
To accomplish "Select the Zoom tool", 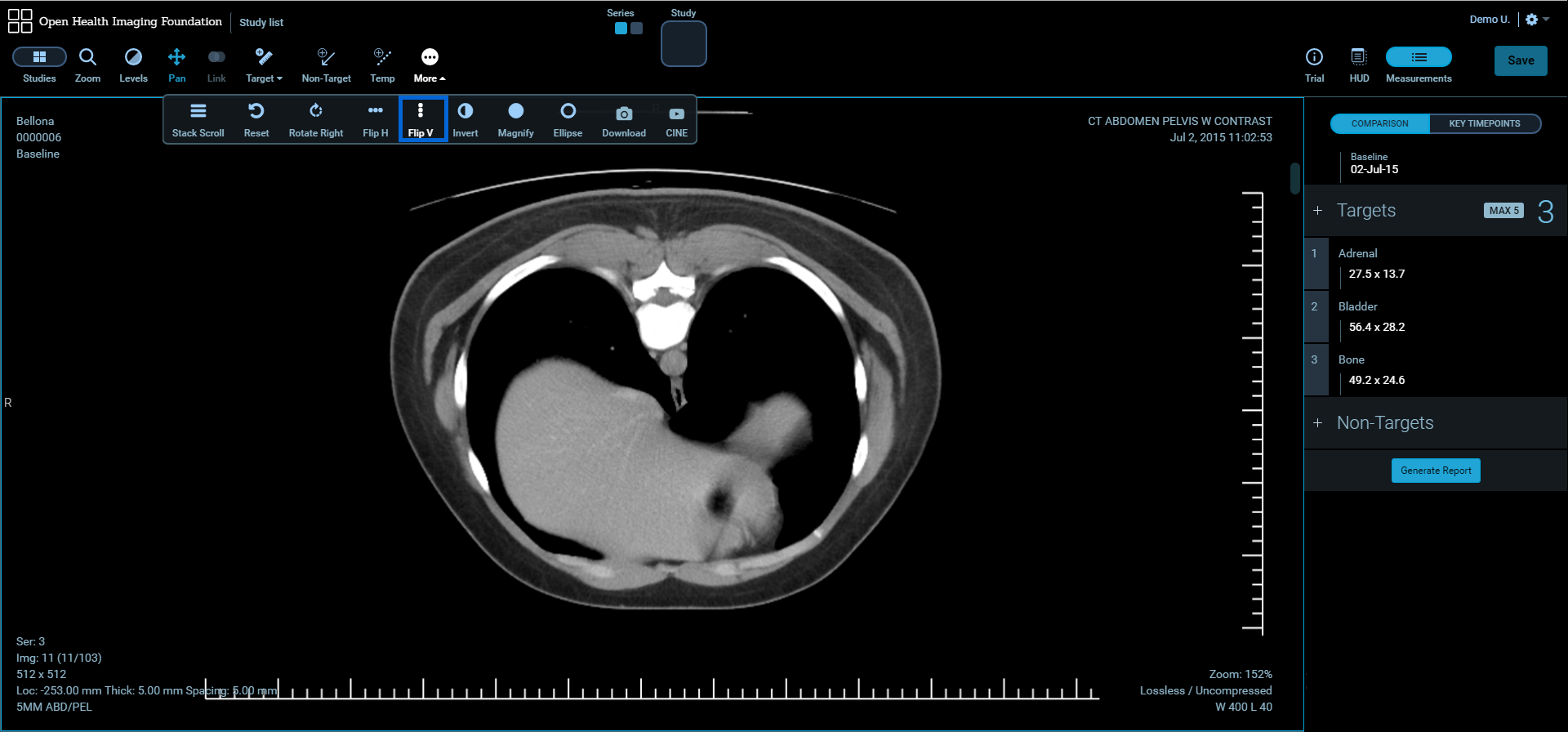I will [87, 65].
